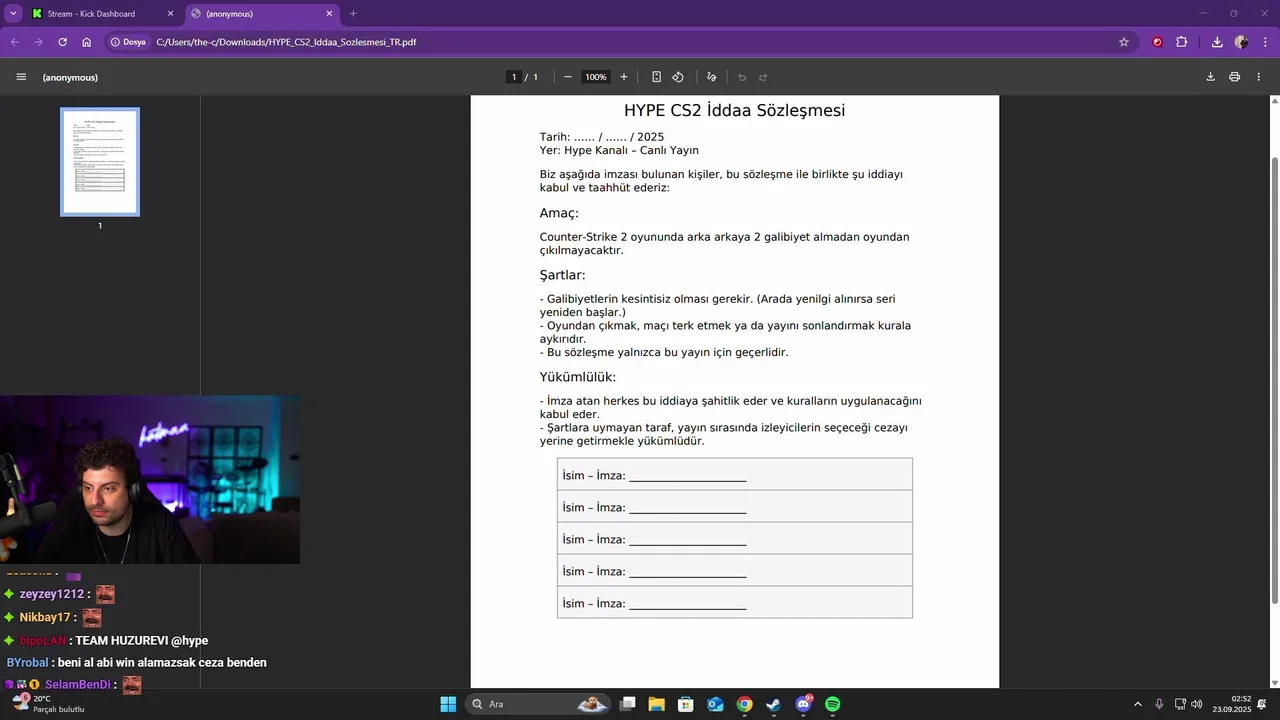
Task: Open Microsoft Store from taskbar
Action: click(686, 704)
